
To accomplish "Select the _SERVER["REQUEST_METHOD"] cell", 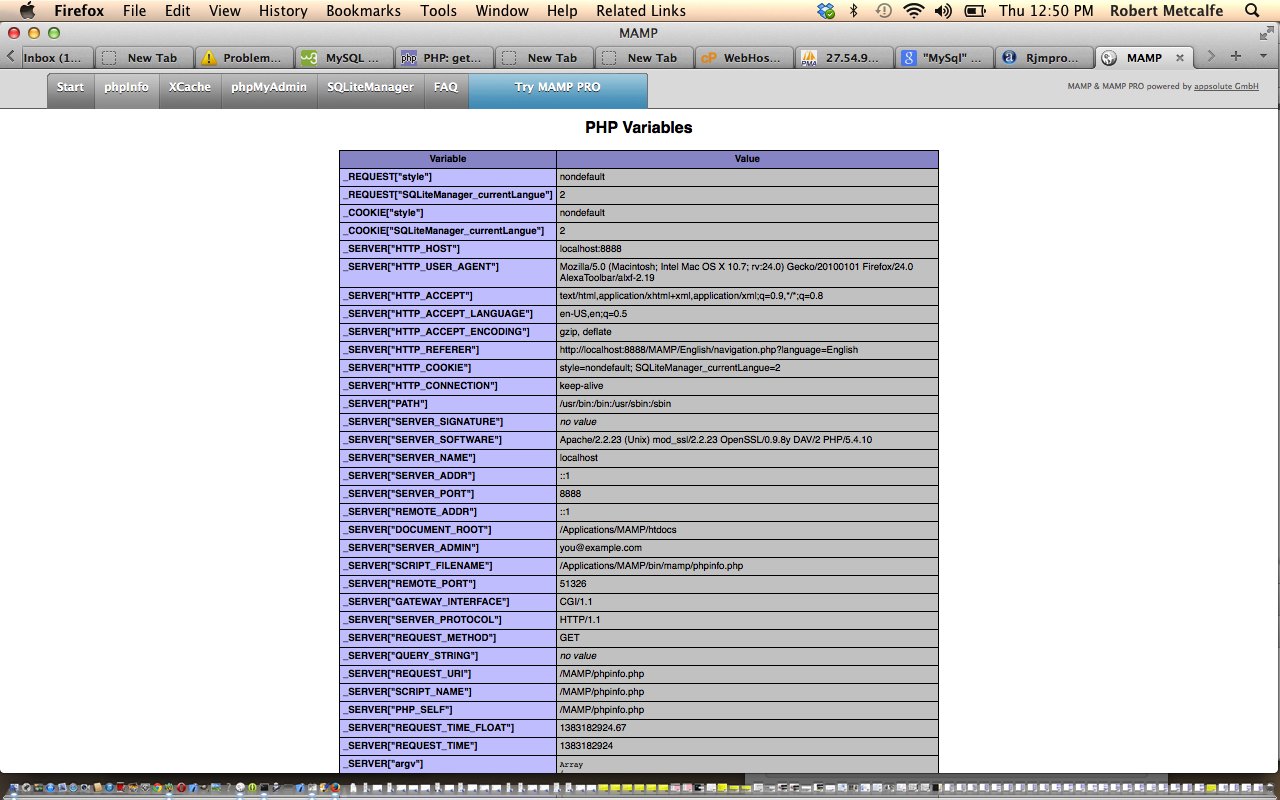I will (448, 638).
